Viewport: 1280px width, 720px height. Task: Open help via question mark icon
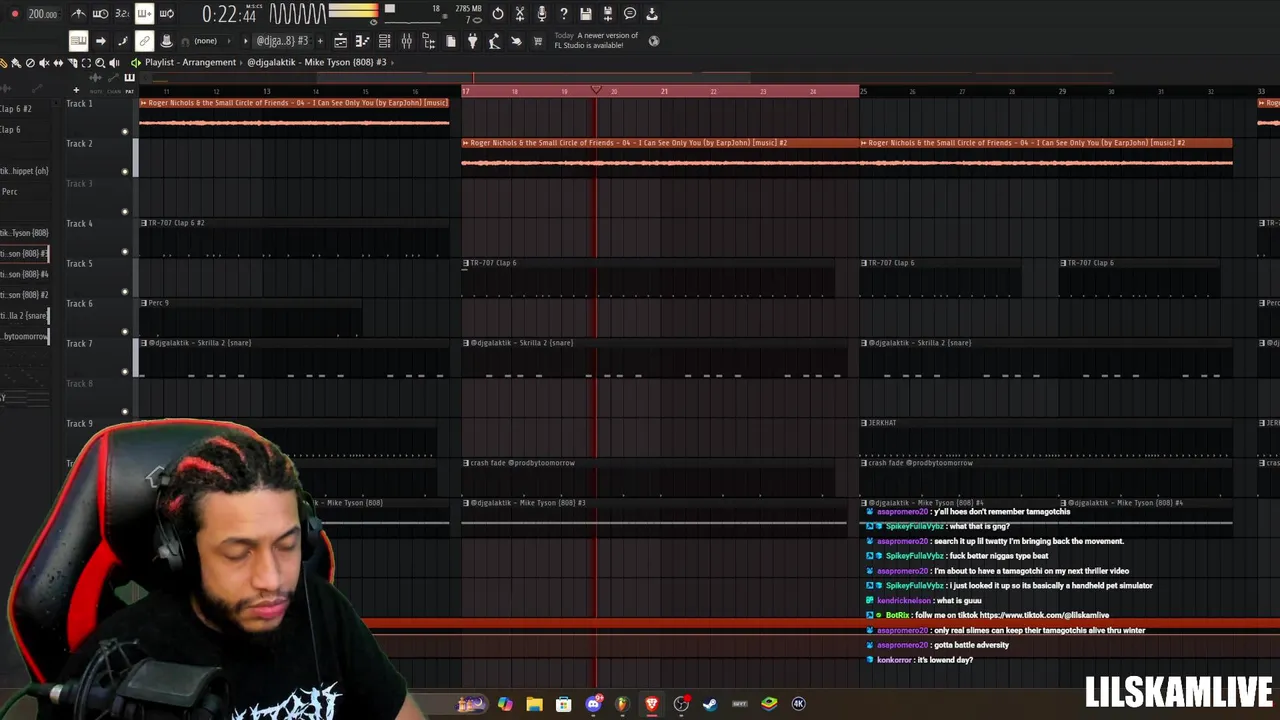(x=564, y=14)
